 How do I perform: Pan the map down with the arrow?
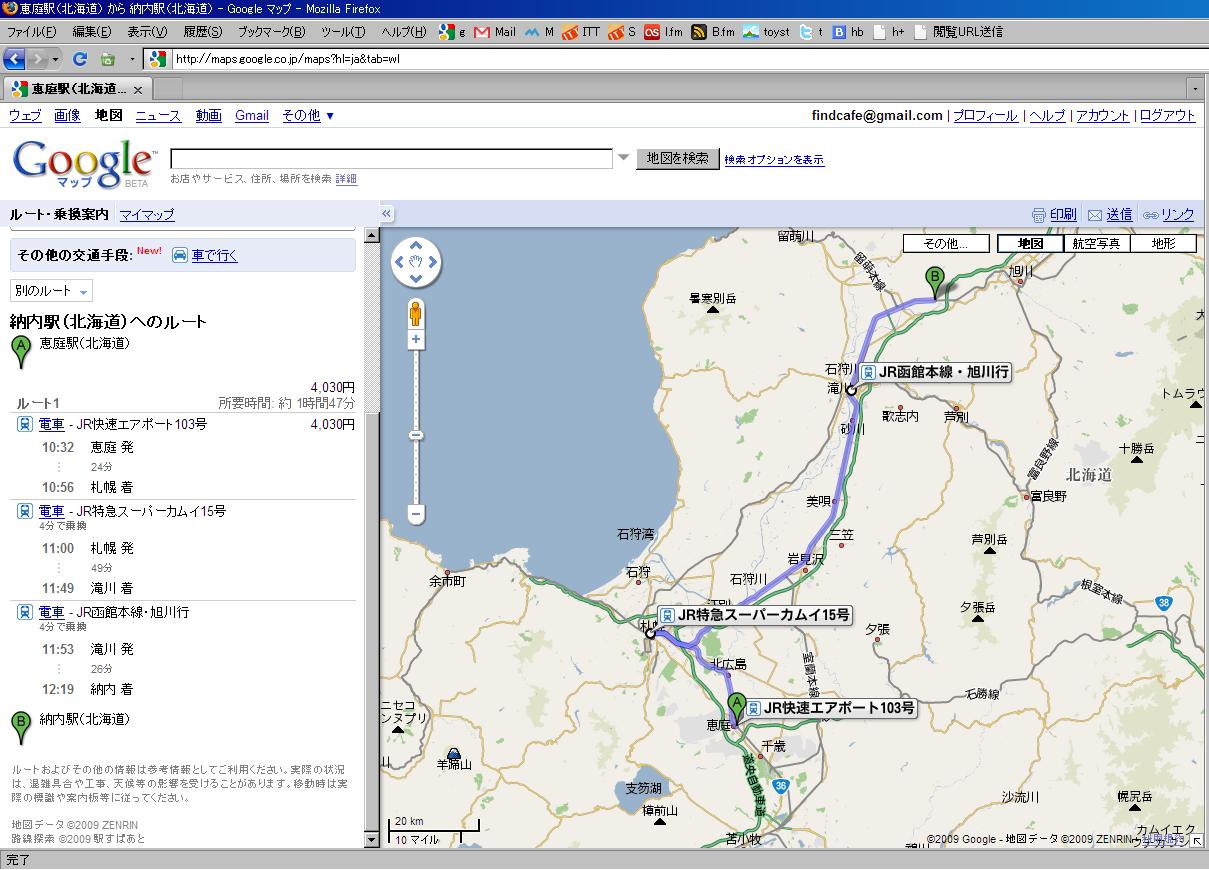(416, 278)
